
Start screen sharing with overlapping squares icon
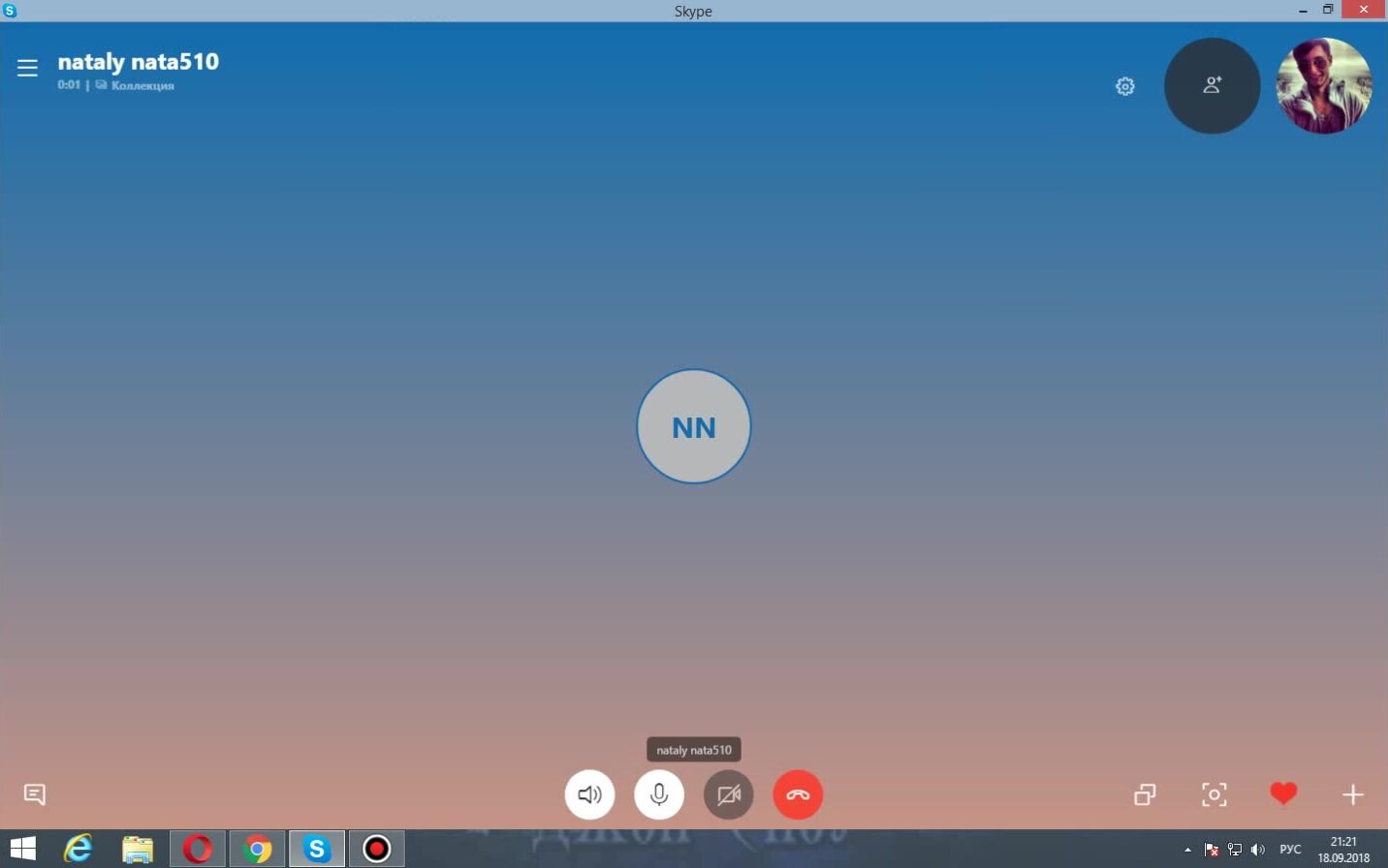pyautogui.click(x=1145, y=794)
